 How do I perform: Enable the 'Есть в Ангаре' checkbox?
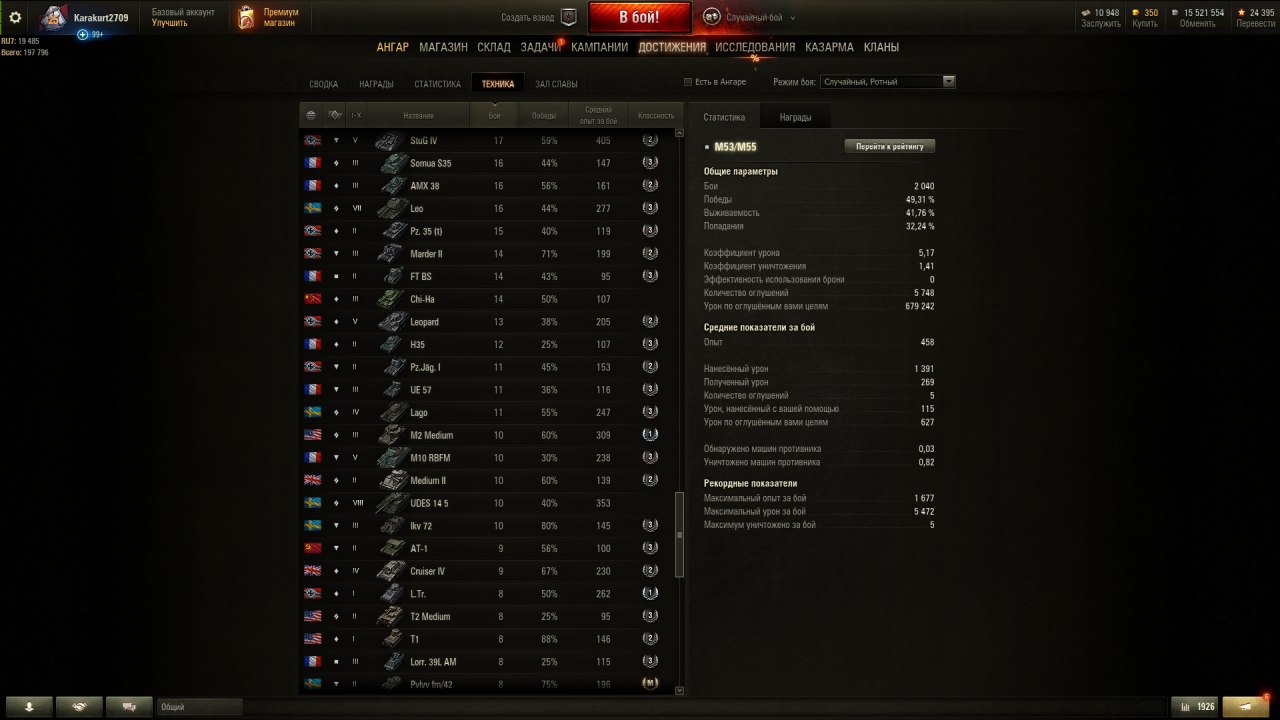tap(687, 82)
